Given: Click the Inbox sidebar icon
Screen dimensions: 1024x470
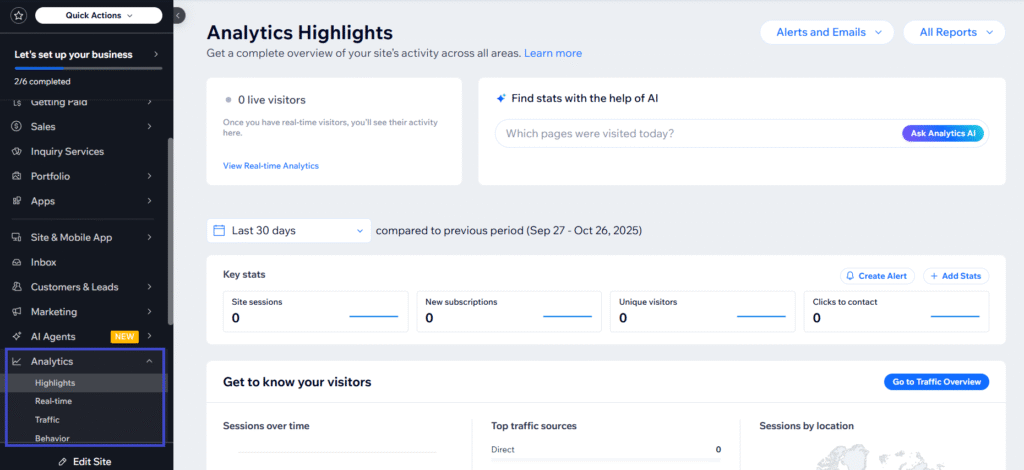Looking at the screenshot, I should pos(17,262).
